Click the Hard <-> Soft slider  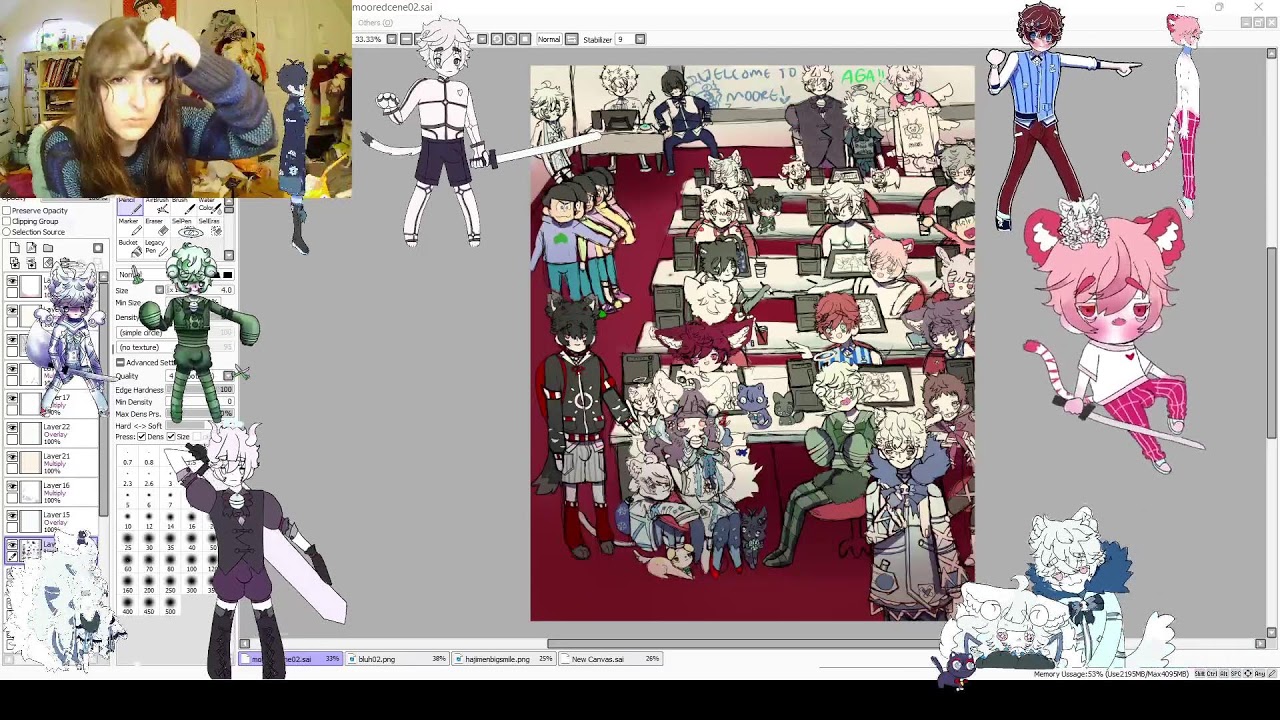click(x=200, y=425)
